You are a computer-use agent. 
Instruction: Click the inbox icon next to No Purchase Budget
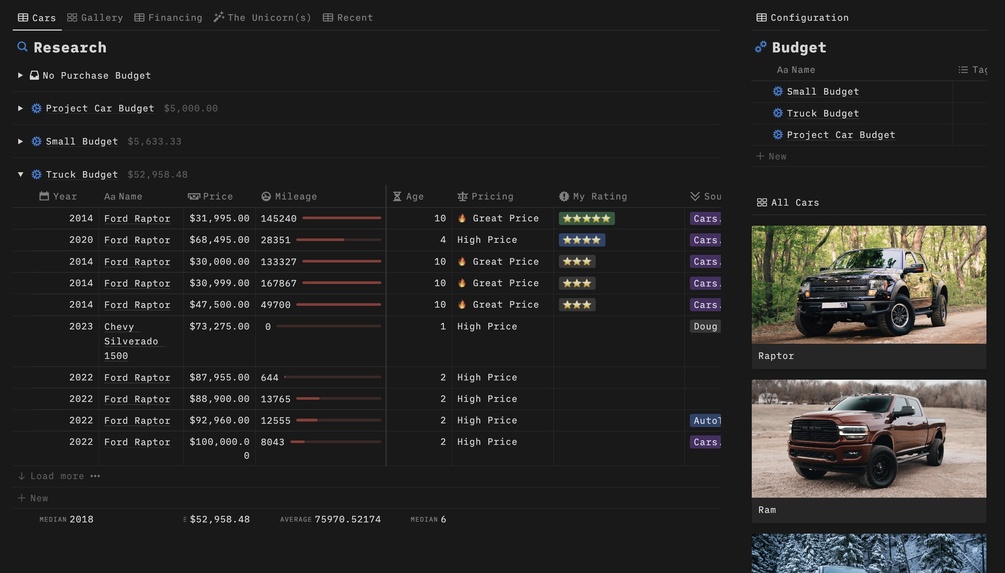(x=34, y=76)
